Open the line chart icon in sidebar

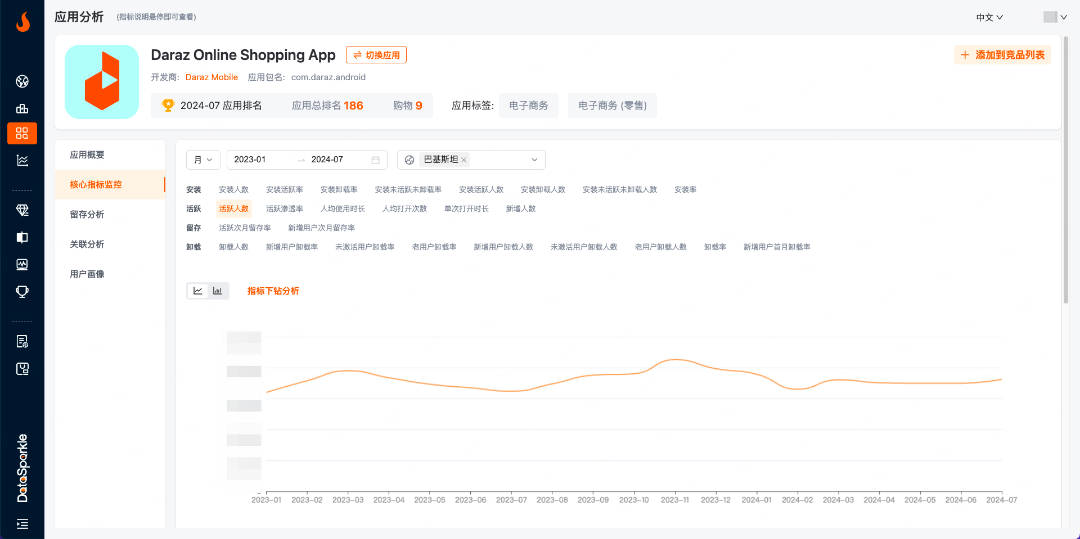click(22, 160)
